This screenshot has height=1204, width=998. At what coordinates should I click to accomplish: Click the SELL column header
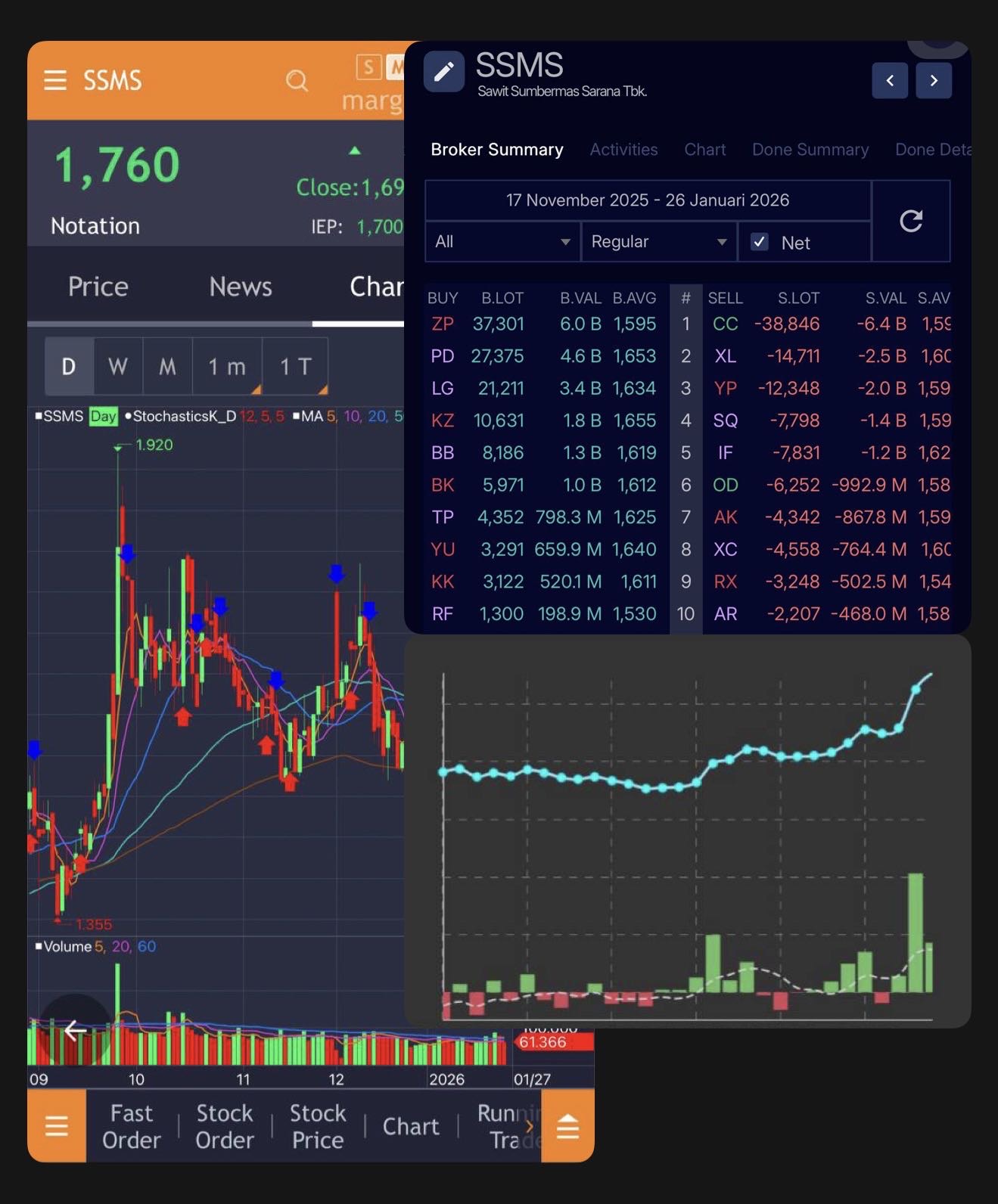pyautogui.click(x=726, y=298)
